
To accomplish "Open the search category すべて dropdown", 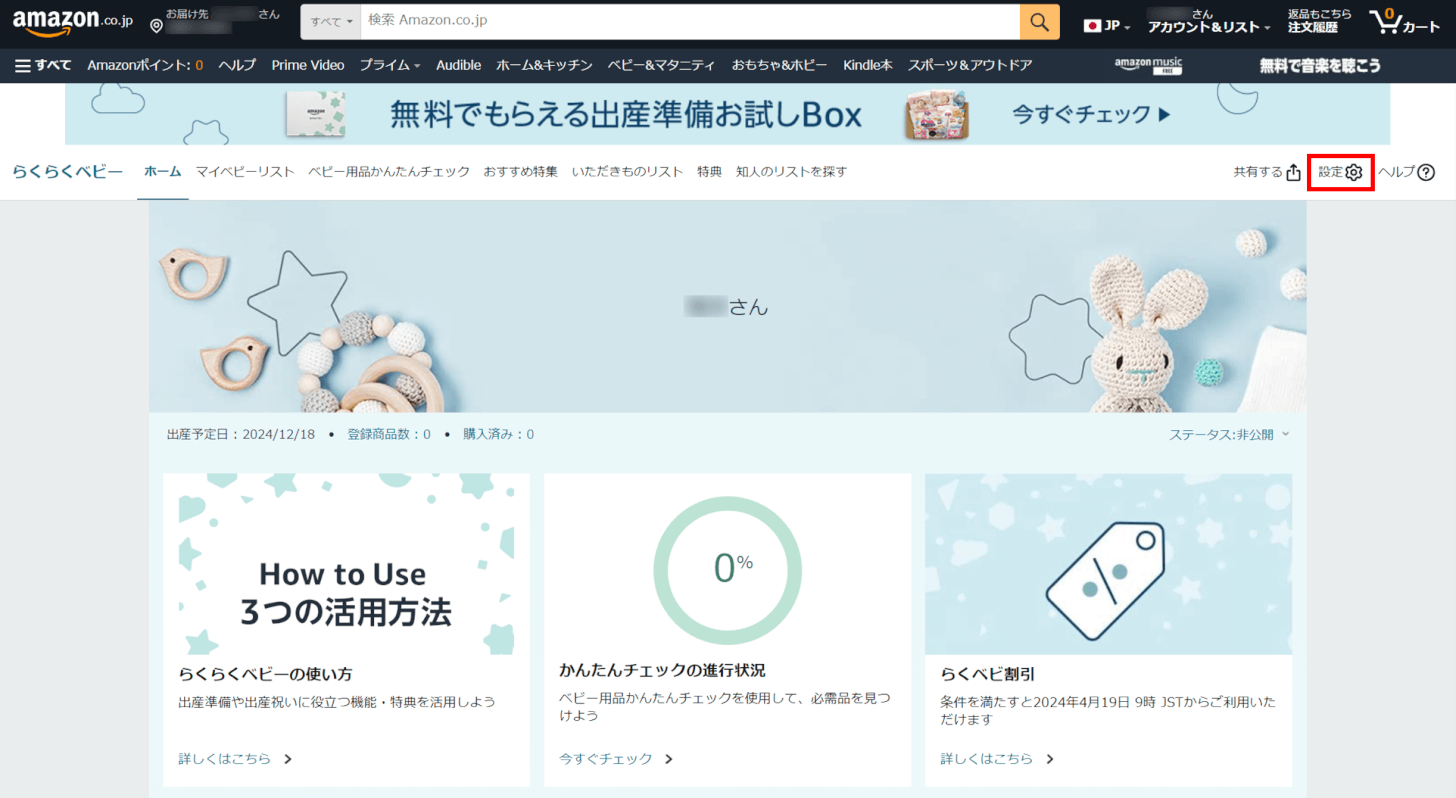I will coord(330,22).
